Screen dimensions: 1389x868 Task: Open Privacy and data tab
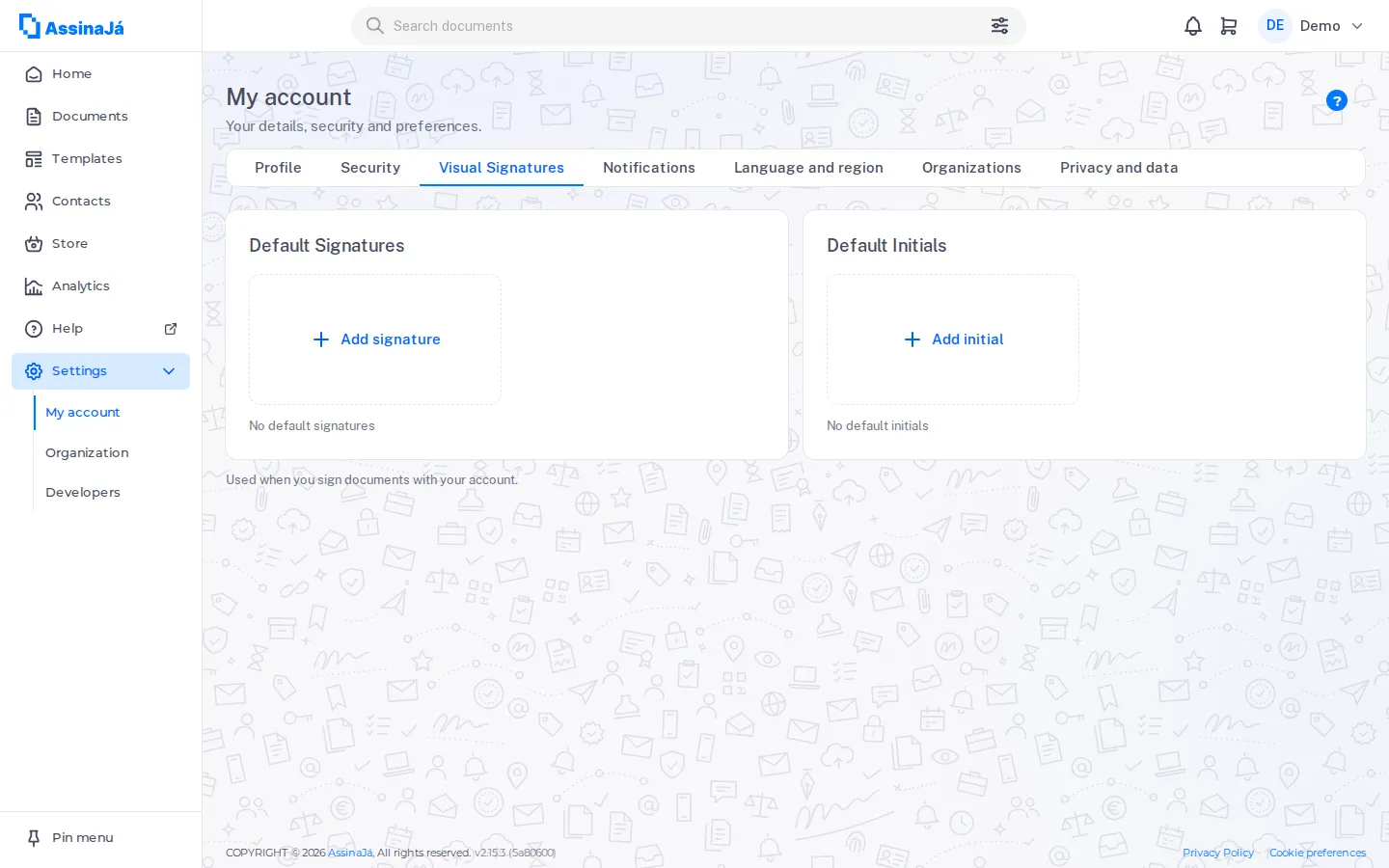1119,168
